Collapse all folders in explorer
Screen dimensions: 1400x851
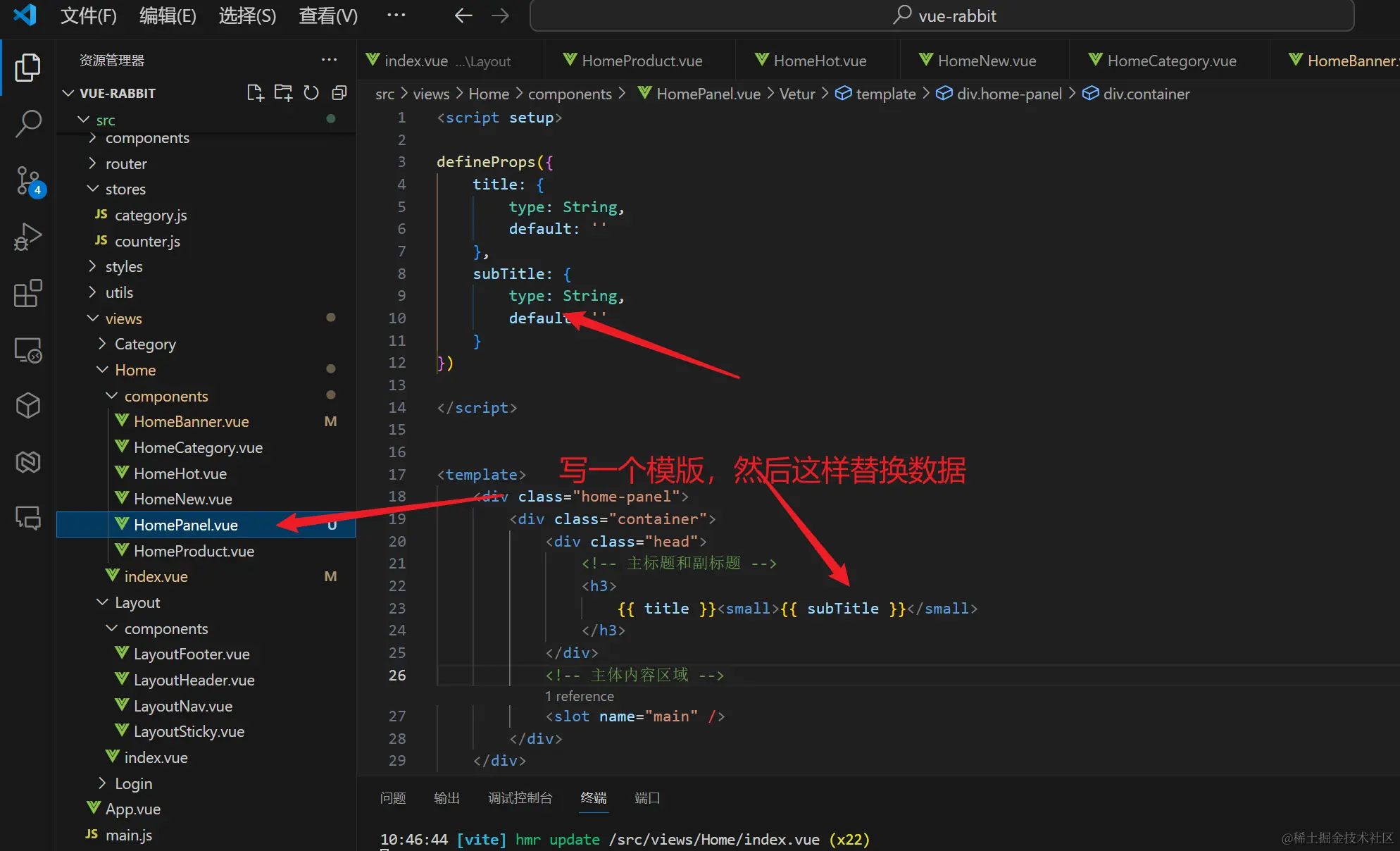(339, 93)
